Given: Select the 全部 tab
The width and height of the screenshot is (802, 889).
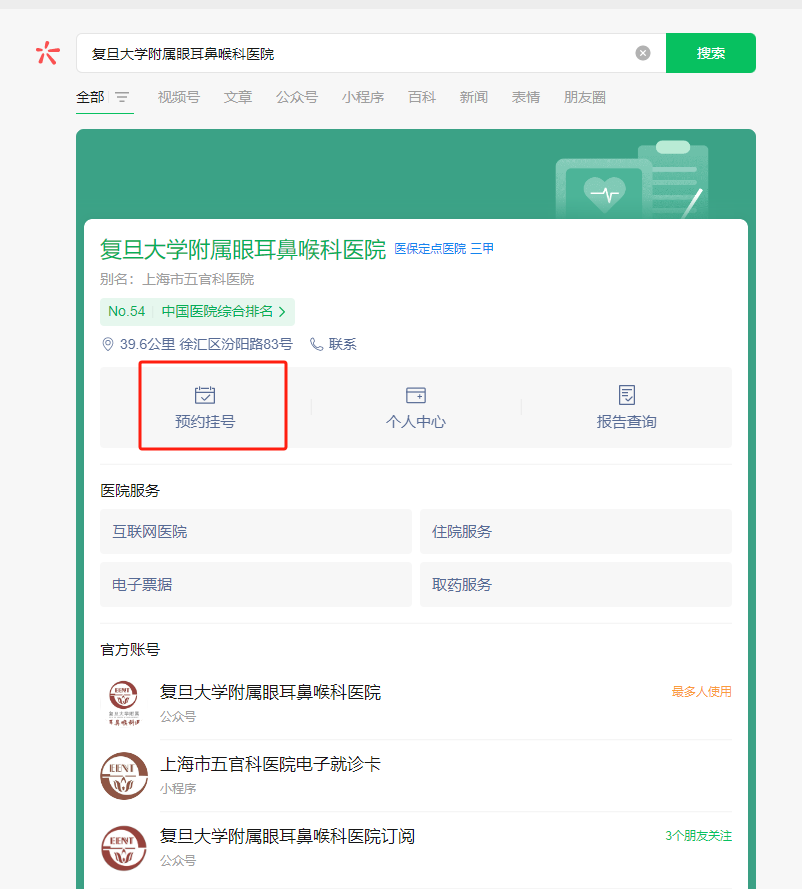Looking at the screenshot, I should [90, 98].
